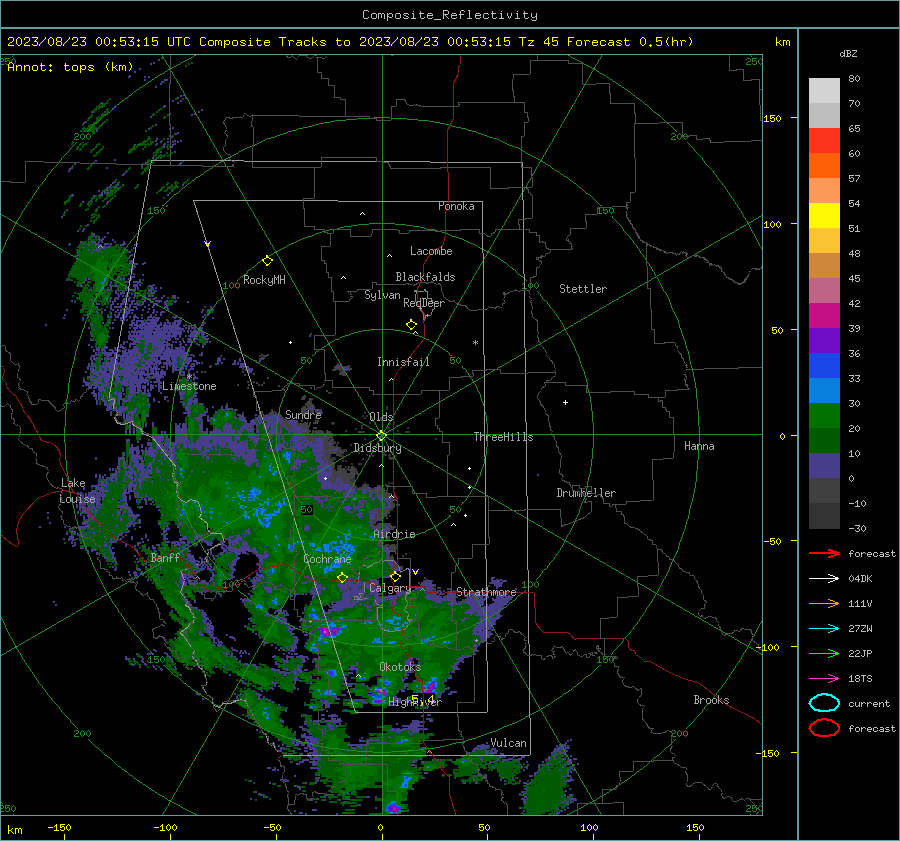Screen dimensions: 900x841
Task: Click the bright yellow swatch between 54 and 51
Action: [824, 216]
